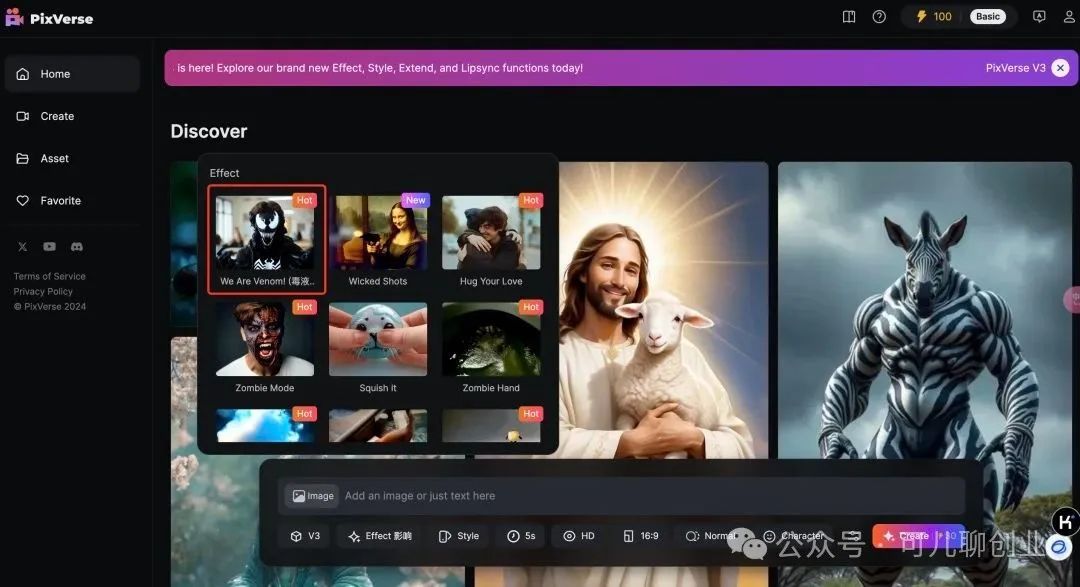This screenshot has height=587, width=1080.
Task: Select the 16:9 aspect ratio option
Action: (x=641, y=536)
